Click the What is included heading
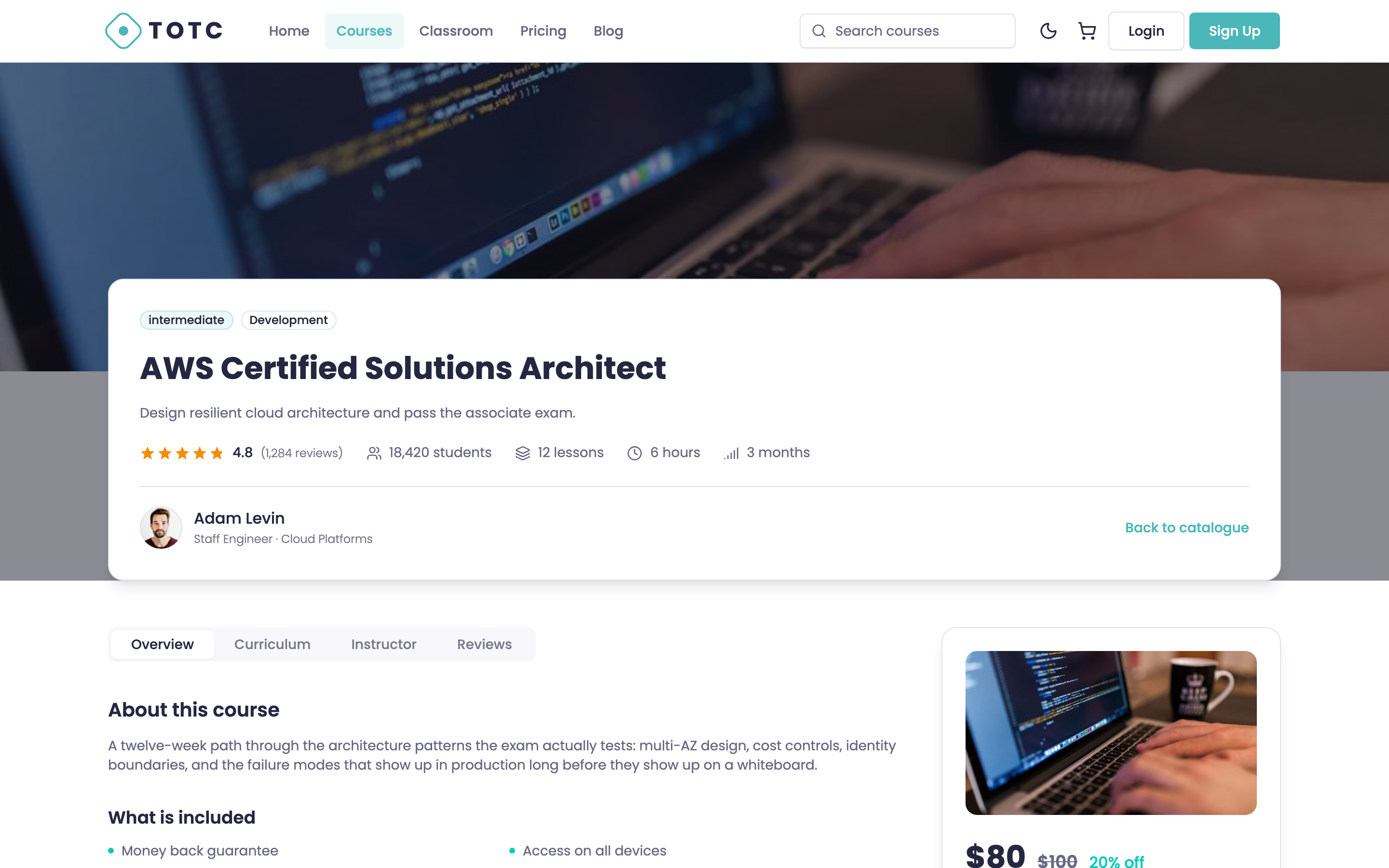 pyautogui.click(x=182, y=817)
